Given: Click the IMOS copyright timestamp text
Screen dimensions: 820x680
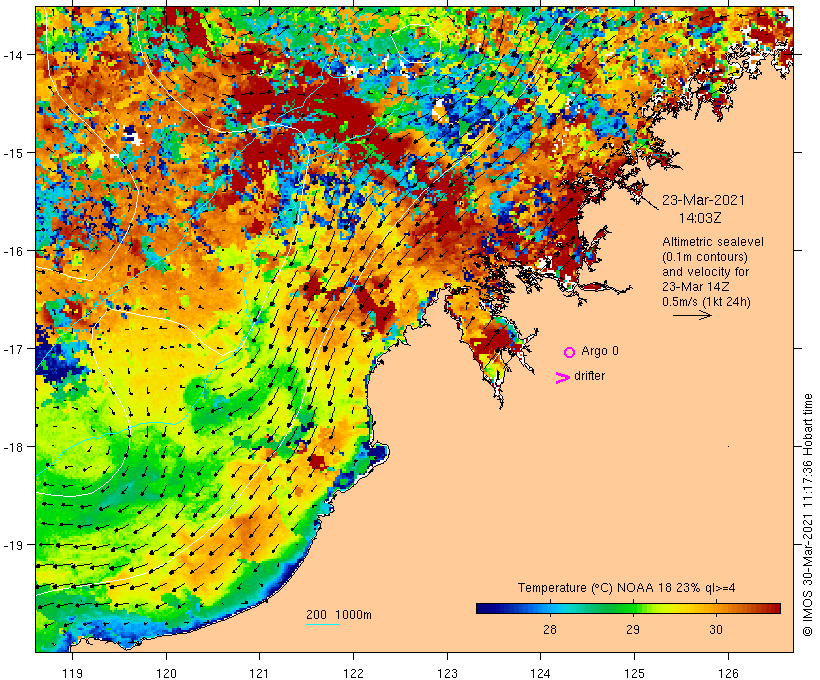Looking at the screenshot, I should tap(807, 515).
